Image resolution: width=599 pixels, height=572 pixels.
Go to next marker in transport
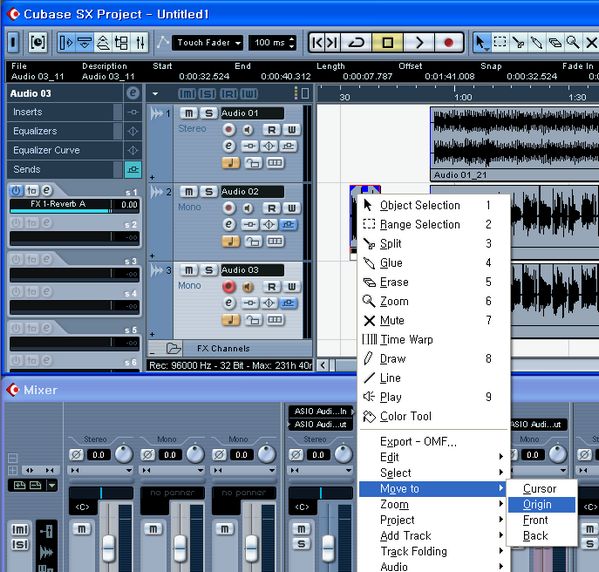coord(332,42)
